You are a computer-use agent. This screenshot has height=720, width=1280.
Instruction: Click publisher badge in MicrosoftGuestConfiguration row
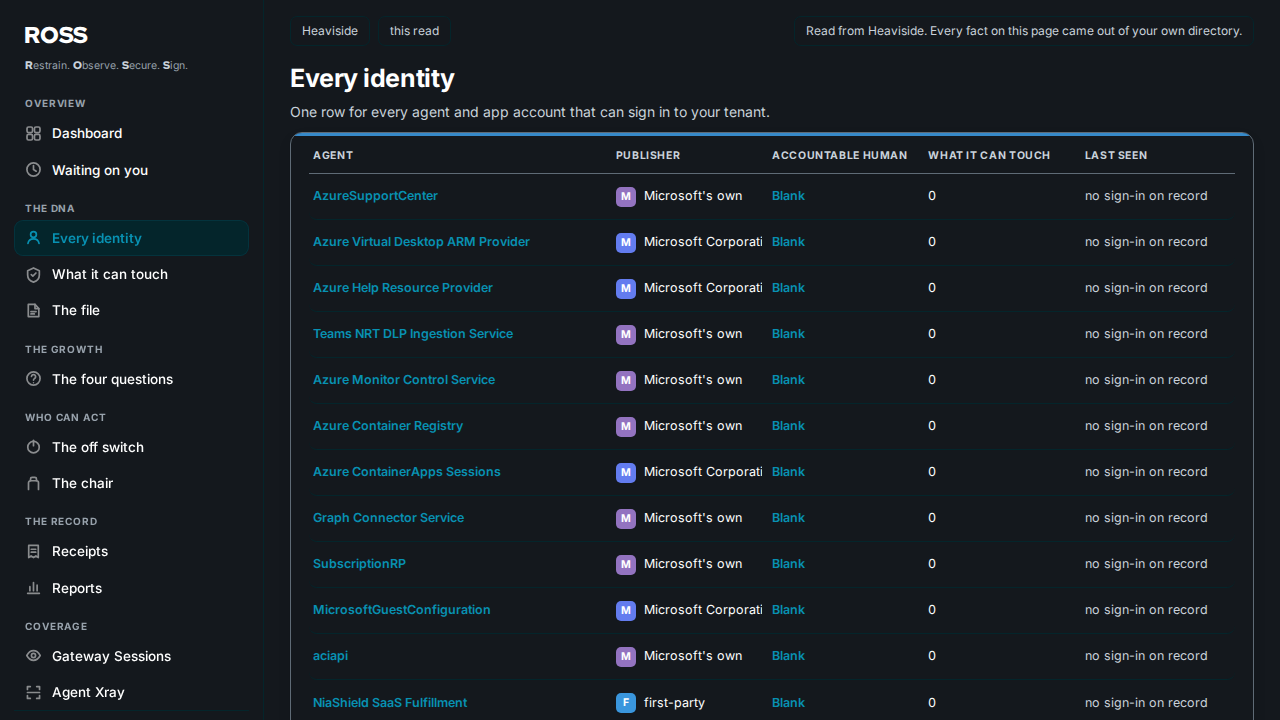[626, 610]
